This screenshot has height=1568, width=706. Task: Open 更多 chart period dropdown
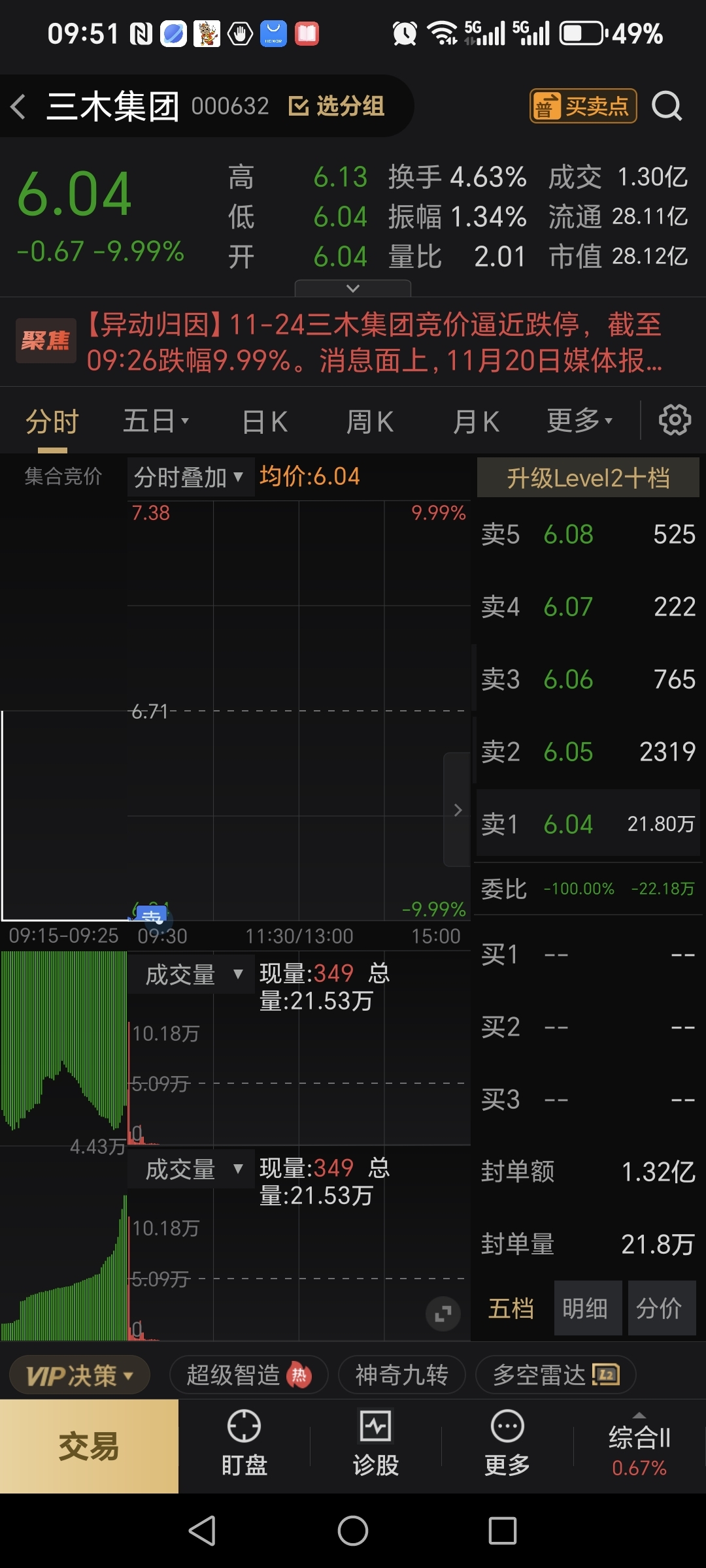point(580,421)
